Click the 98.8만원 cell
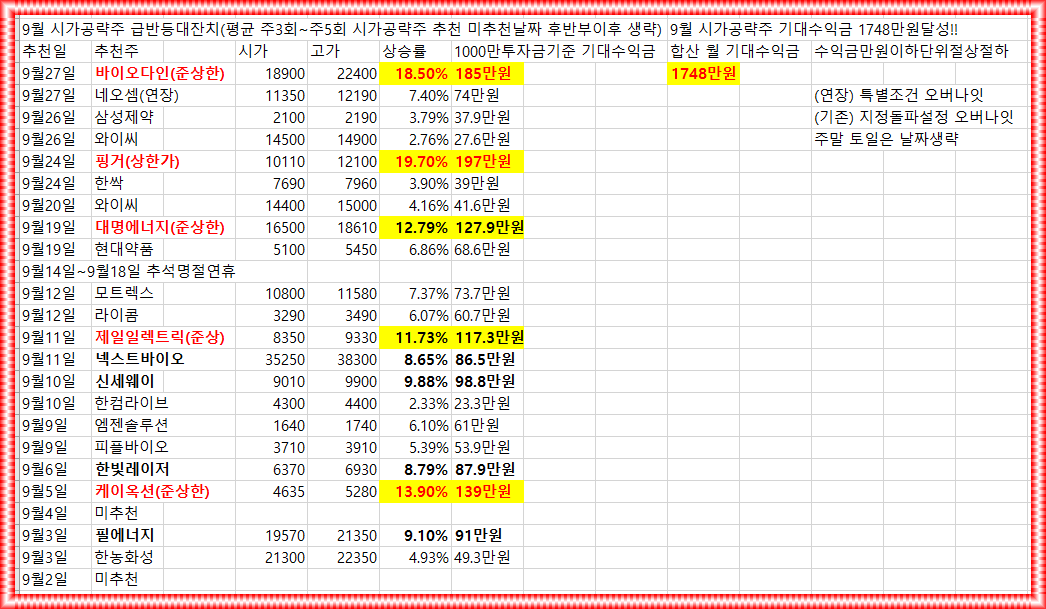This screenshot has width=1046, height=609. tap(487, 382)
